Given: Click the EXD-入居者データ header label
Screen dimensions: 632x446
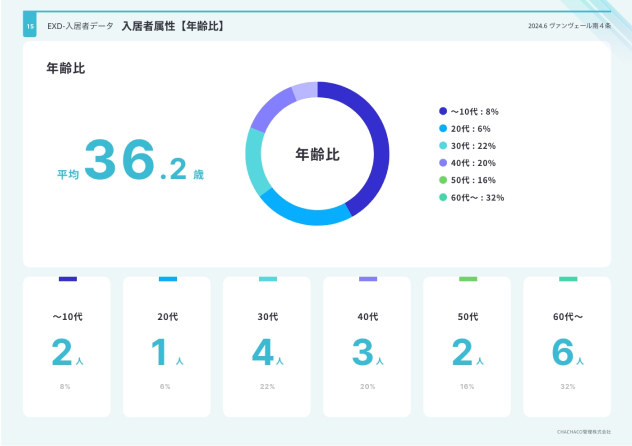Looking at the screenshot, I should coord(80,26).
